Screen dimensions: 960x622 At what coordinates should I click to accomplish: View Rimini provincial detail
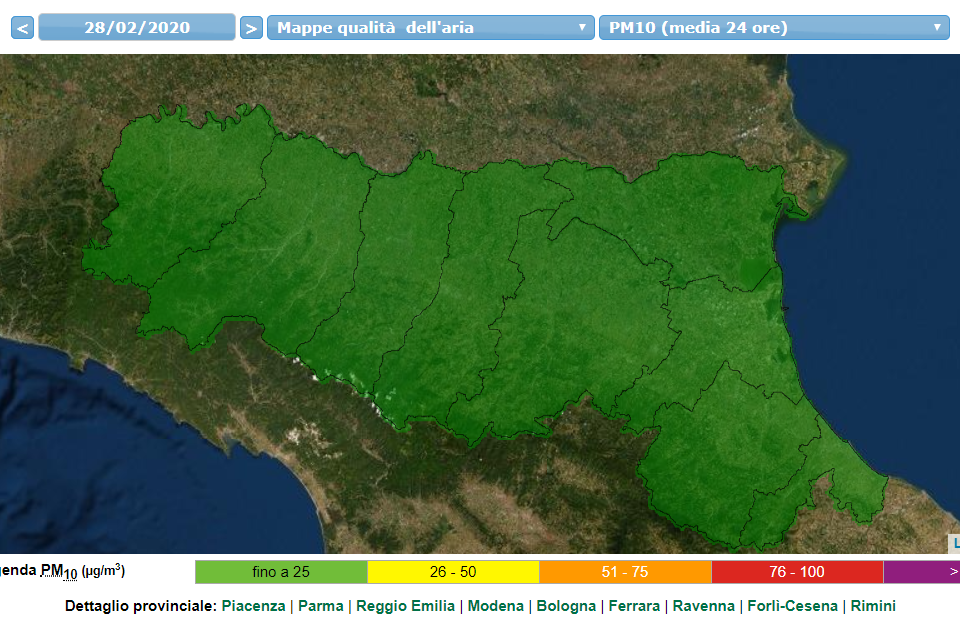[873, 606]
